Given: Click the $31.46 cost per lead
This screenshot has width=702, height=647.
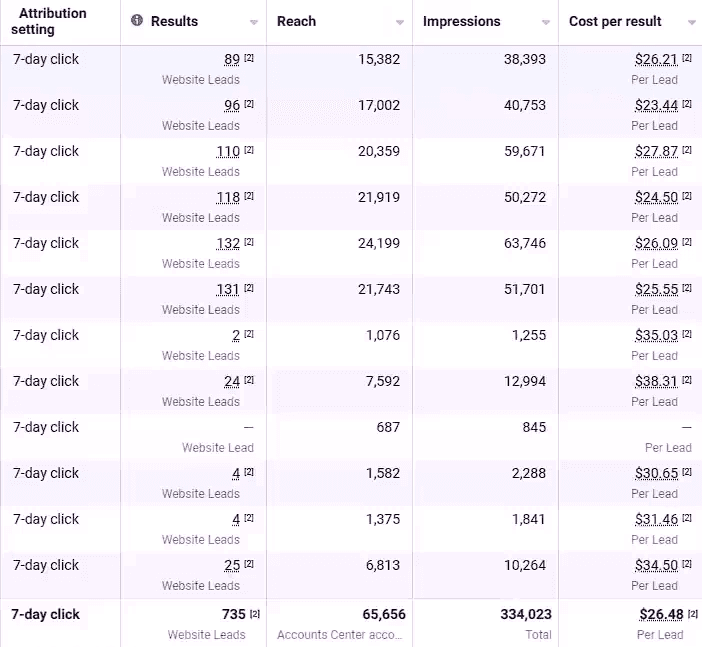Looking at the screenshot, I should (656, 519).
